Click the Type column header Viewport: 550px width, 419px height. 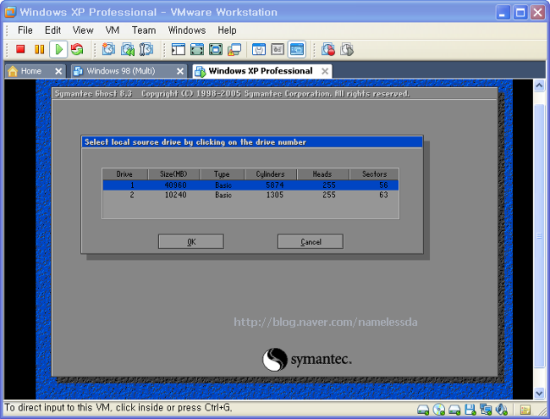[x=222, y=174]
